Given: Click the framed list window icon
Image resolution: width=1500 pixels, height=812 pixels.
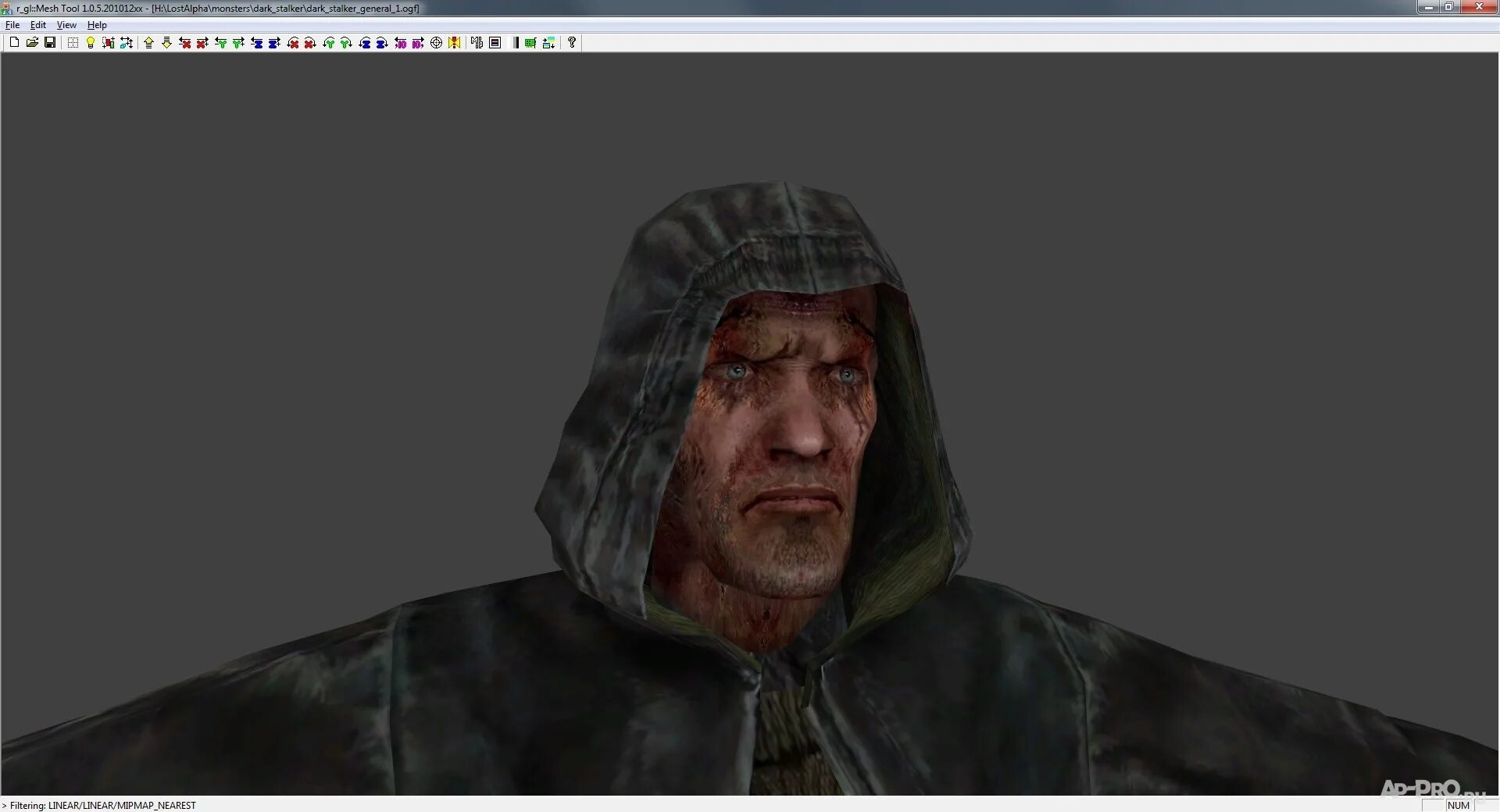Looking at the screenshot, I should tap(495, 43).
